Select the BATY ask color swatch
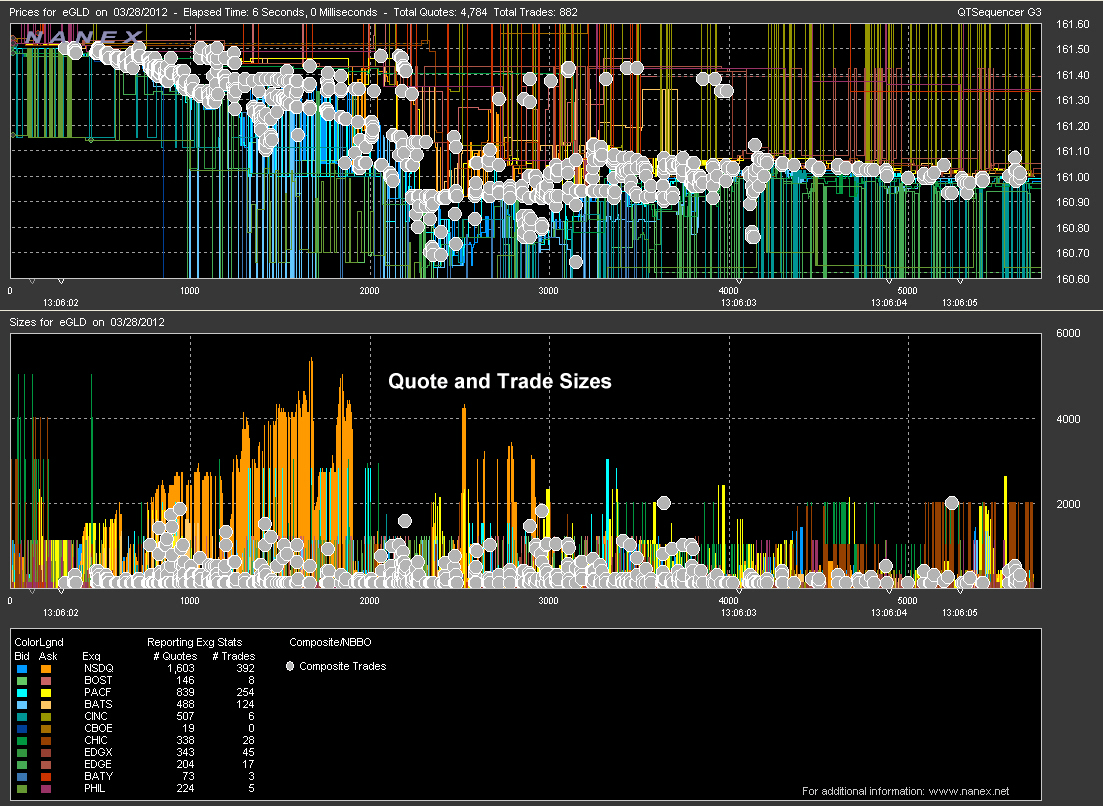Screen dimensions: 1103x806 click(46, 776)
